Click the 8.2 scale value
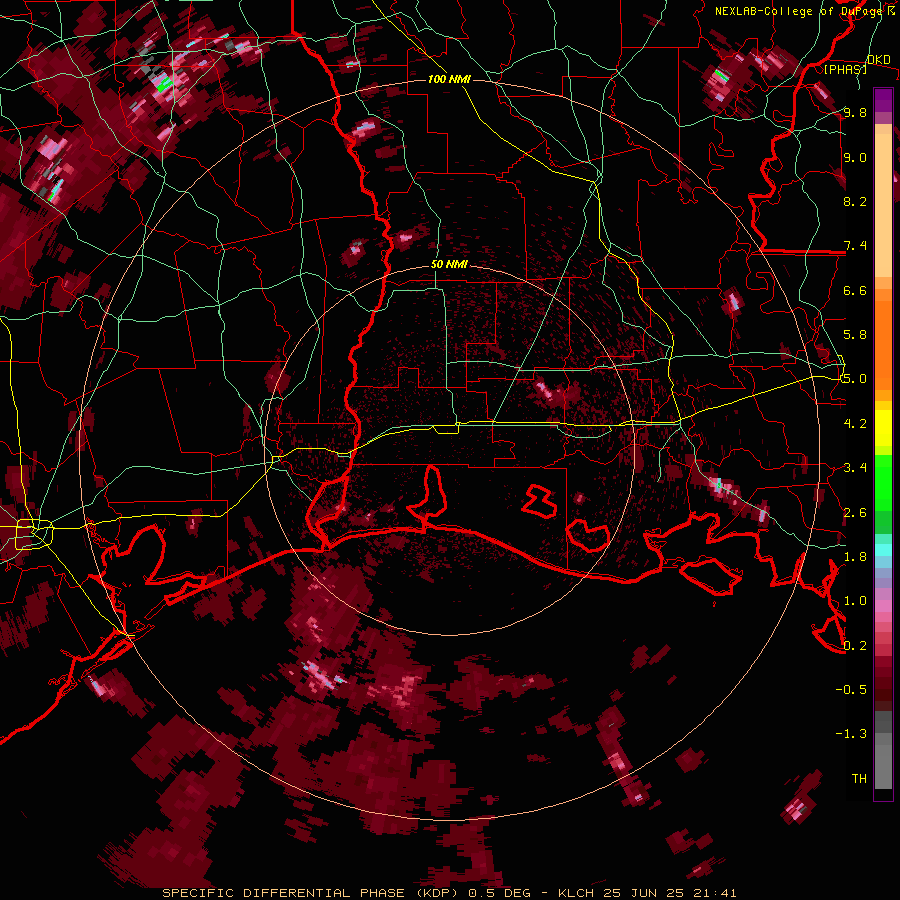The height and width of the screenshot is (900, 900). click(855, 201)
